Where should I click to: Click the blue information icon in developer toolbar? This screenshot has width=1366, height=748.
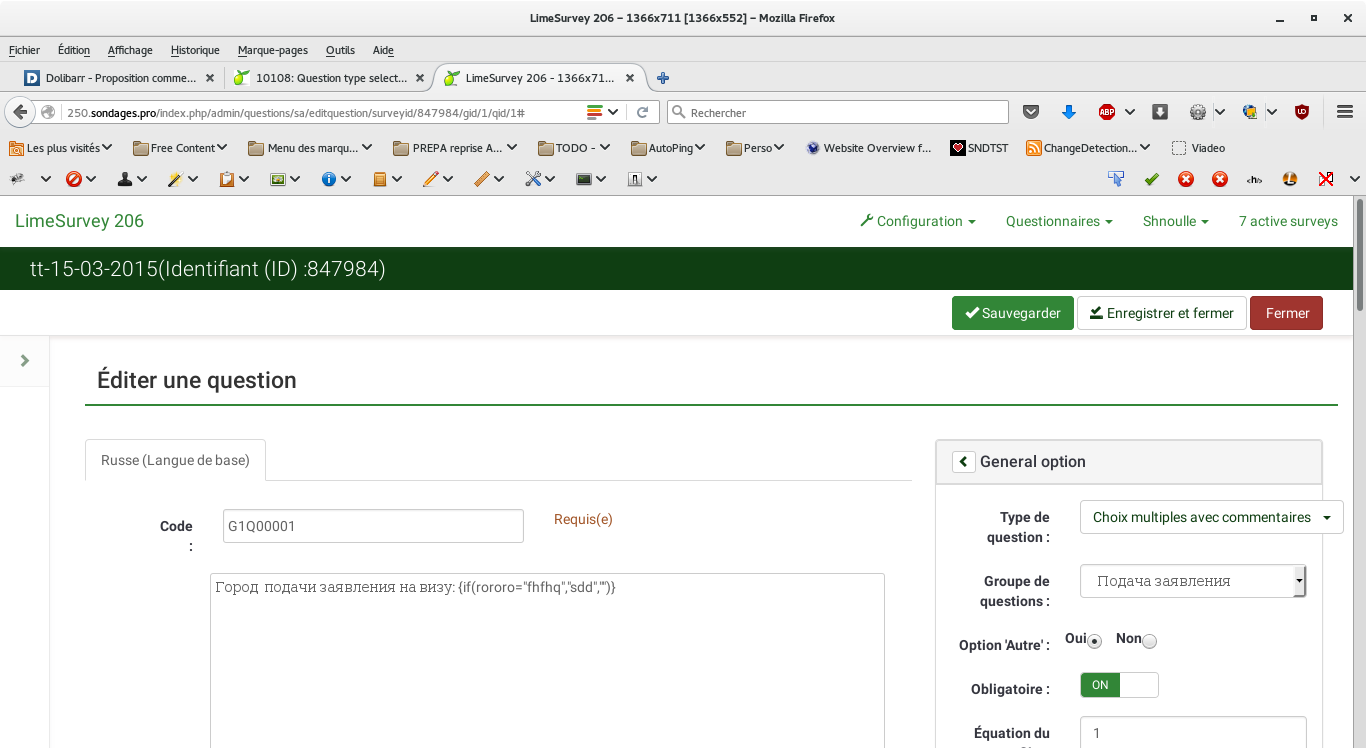tap(328, 179)
